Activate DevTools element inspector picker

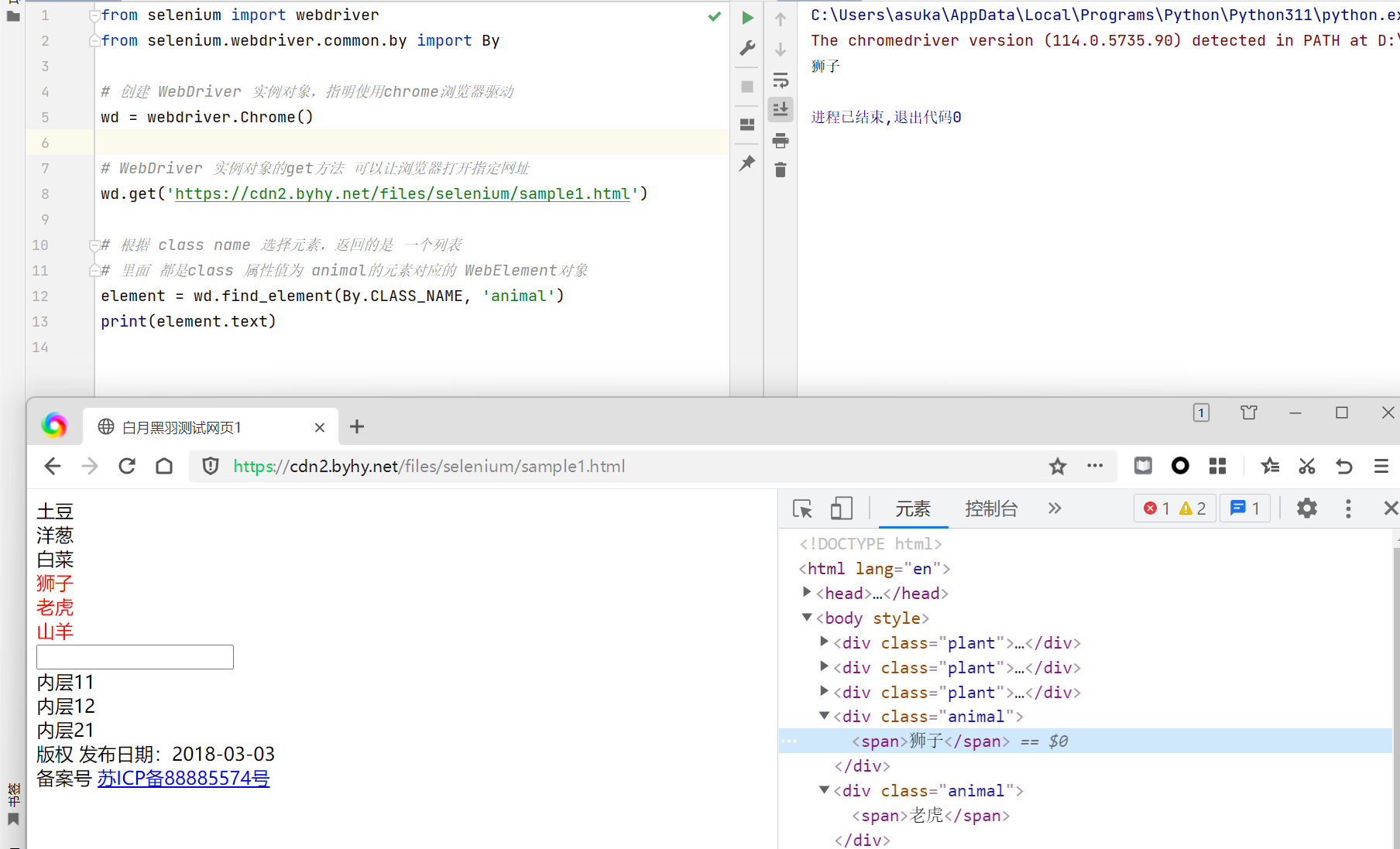tap(803, 508)
